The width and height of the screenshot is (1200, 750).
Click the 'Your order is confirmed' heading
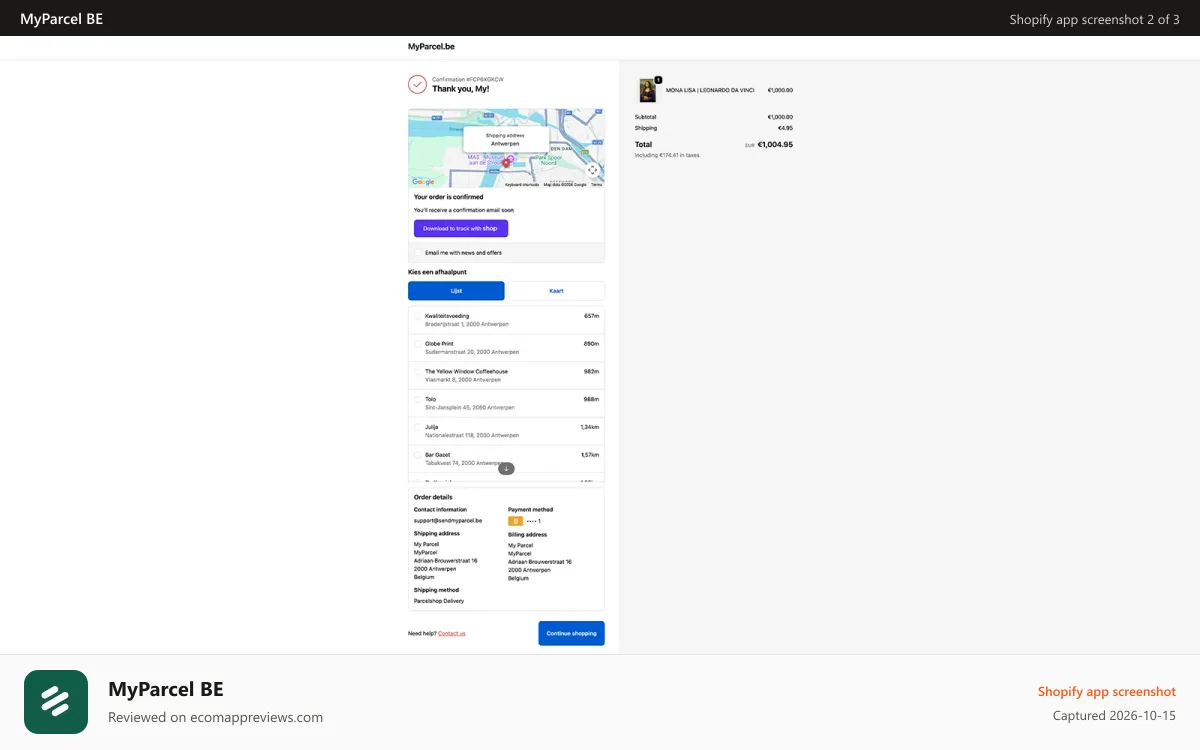click(x=448, y=197)
